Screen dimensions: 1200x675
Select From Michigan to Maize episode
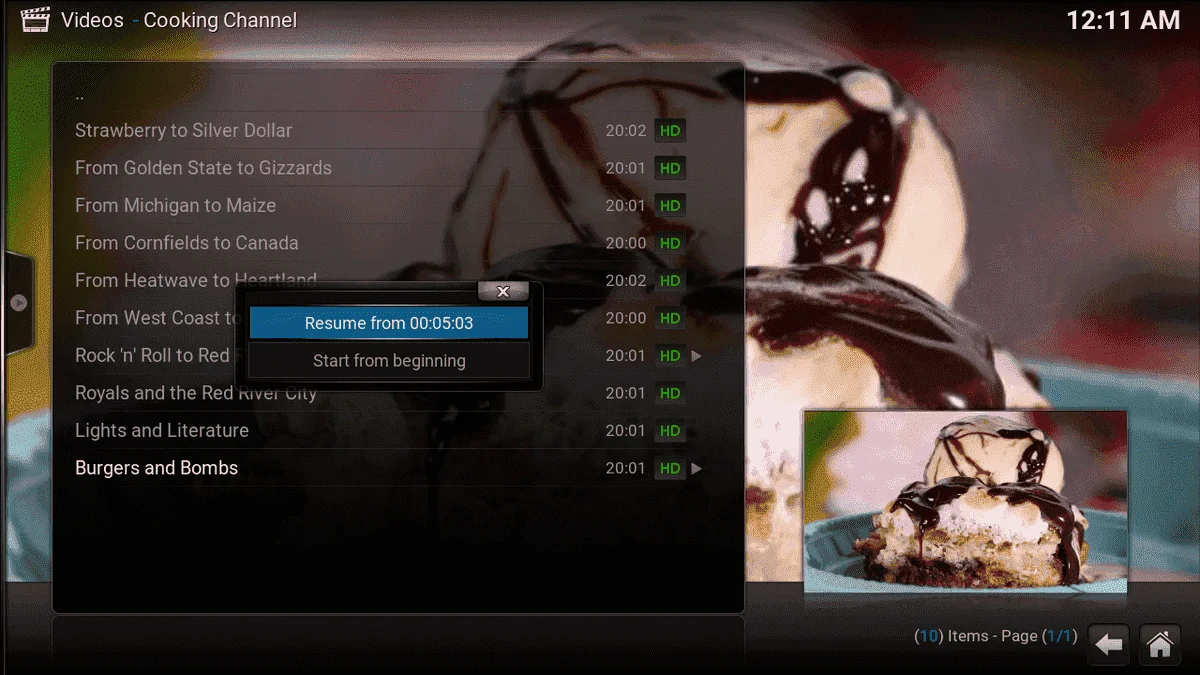(398, 205)
